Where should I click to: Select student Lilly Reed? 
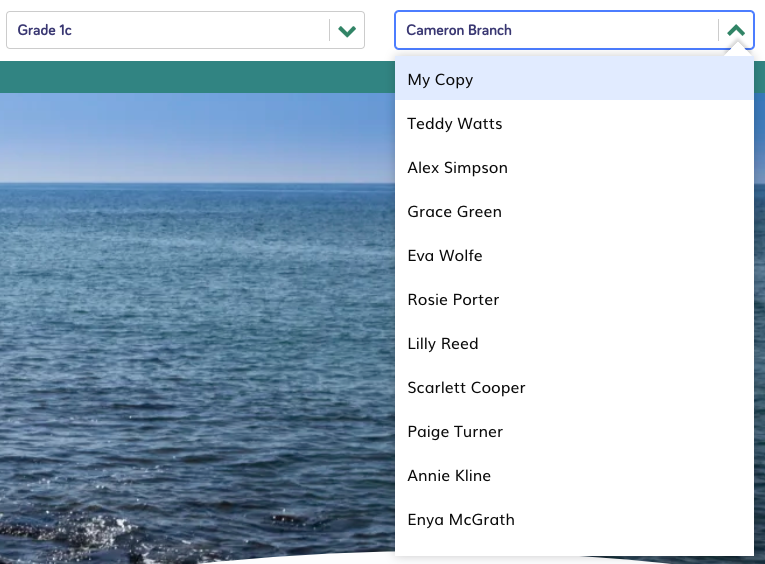click(443, 344)
